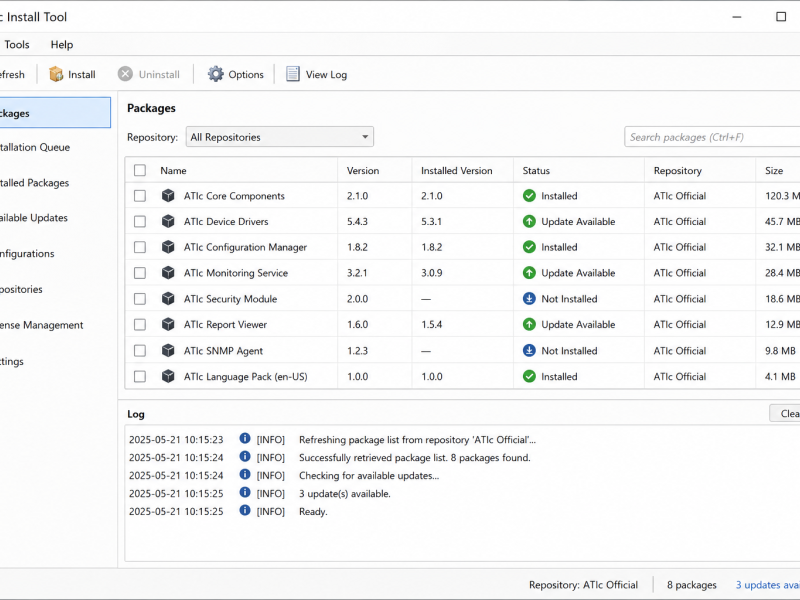This screenshot has width=800, height=600.
Task: Click package cube icon for ATIc SNMP Agent
Action: click(x=168, y=351)
